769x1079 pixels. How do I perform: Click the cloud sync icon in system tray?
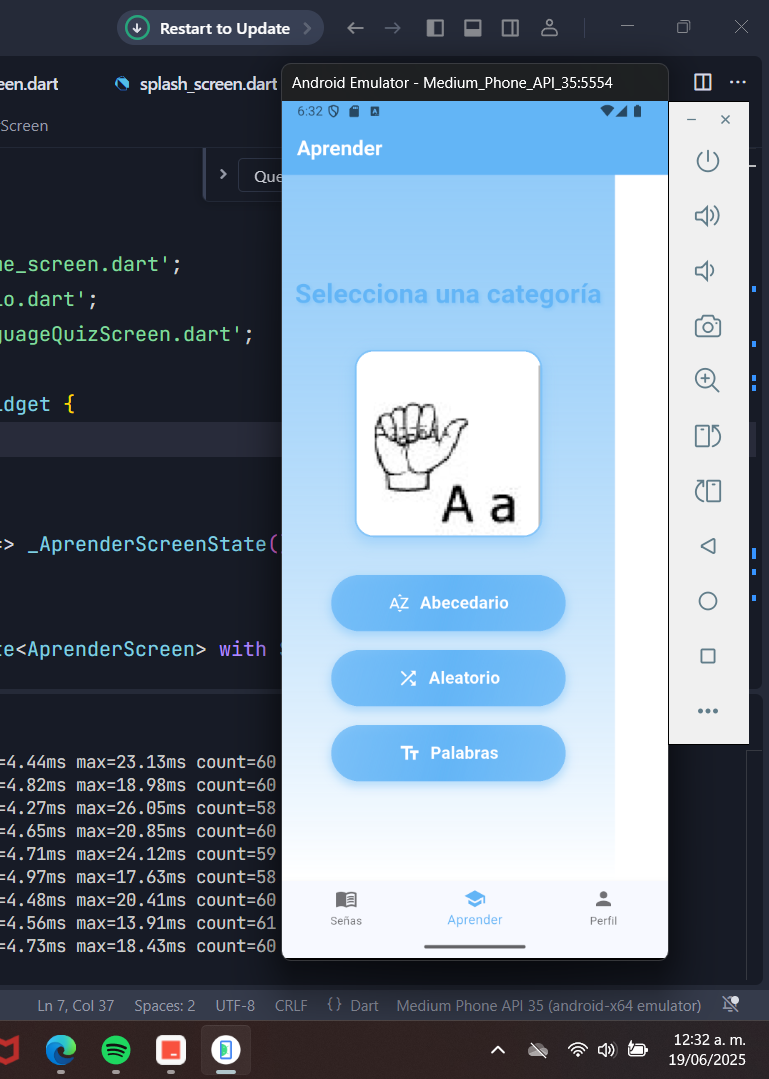coord(537,1050)
